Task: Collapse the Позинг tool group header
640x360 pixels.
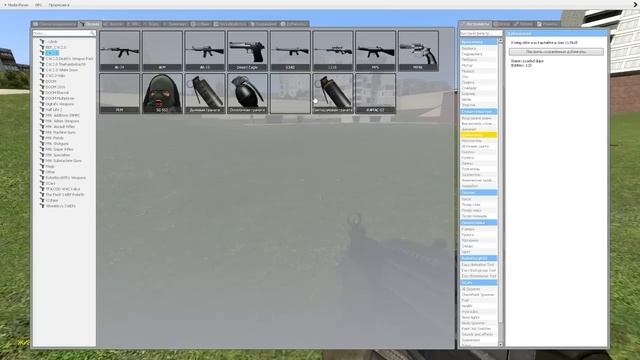Action: click(x=478, y=192)
